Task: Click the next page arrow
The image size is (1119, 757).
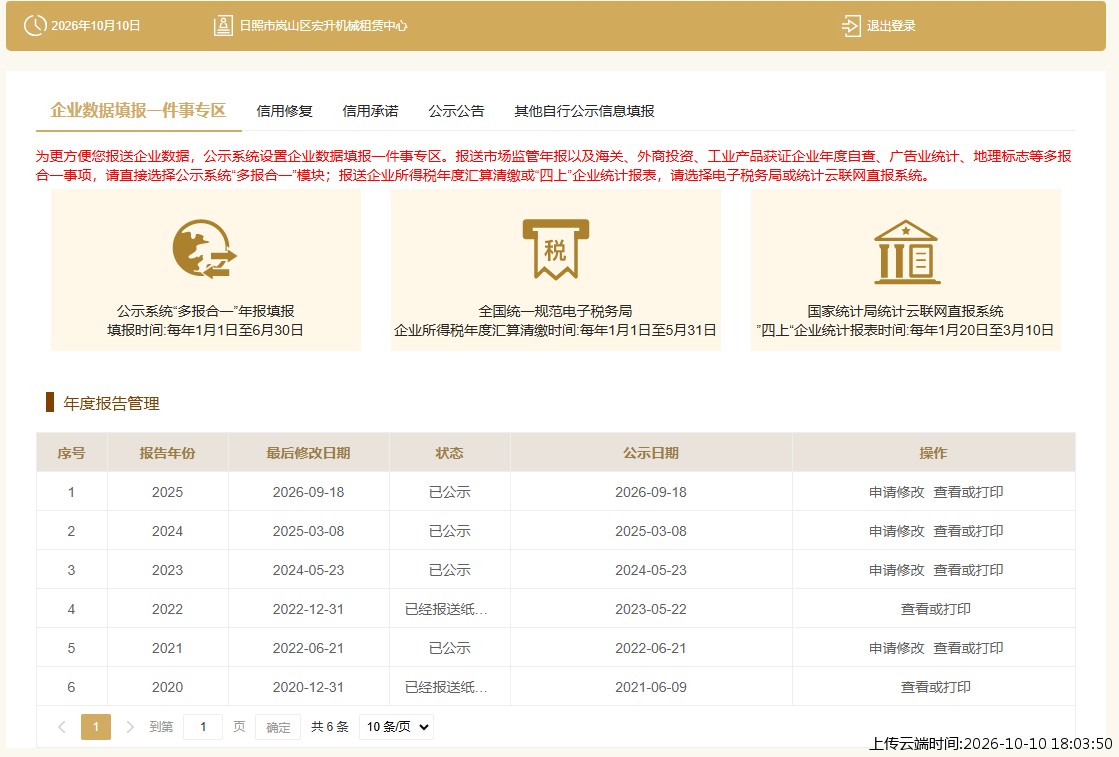Action: pos(130,727)
